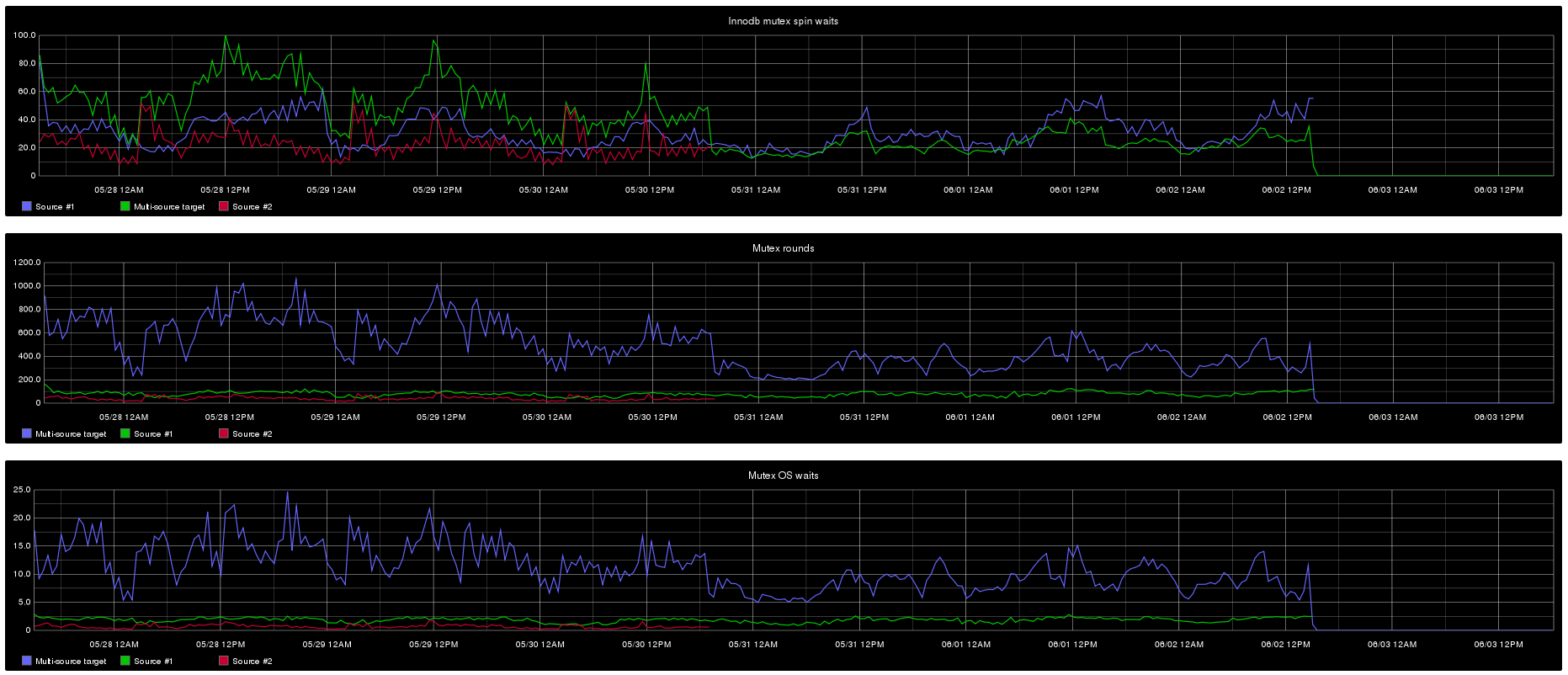The image size is (1568, 675).
Task: Click blue Source #1 swatch in Innodb spin waits legend
Action: tap(27, 206)
